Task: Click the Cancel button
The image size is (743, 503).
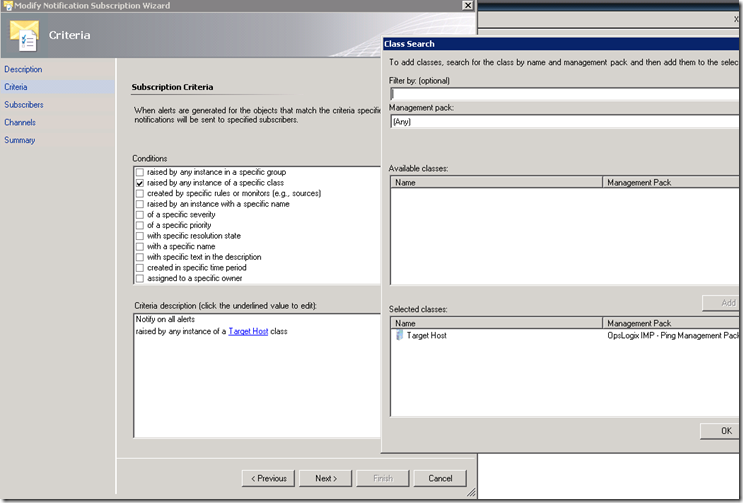Action: click(x=440, y=478)
